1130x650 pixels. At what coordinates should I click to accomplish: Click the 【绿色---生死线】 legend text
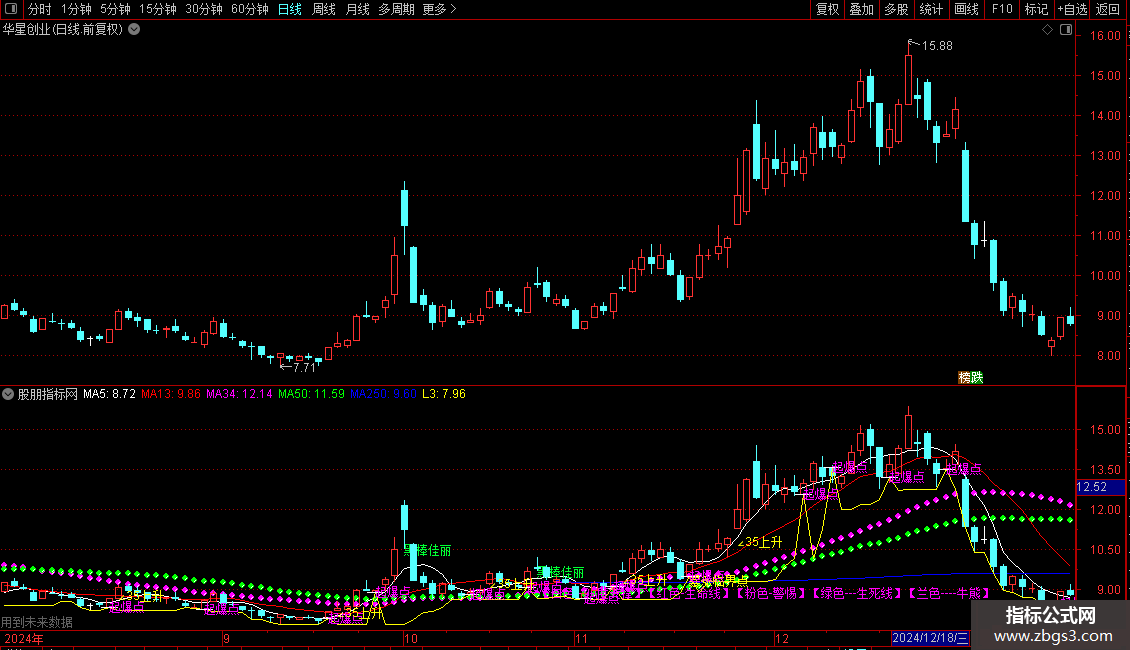coord(856,593)
